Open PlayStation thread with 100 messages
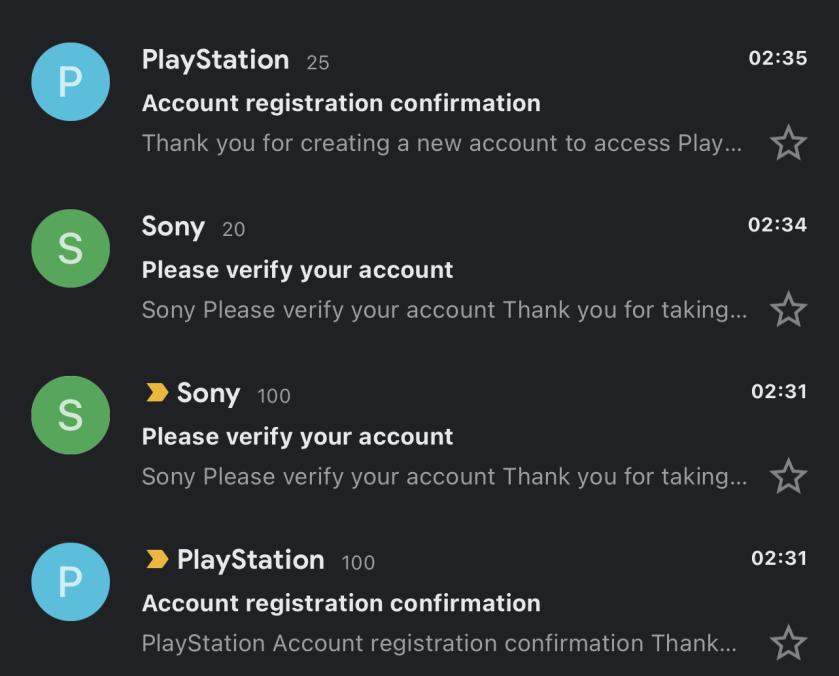Image resolution: width=839 pixels, height=676 pixels. (x=420, y=601)
